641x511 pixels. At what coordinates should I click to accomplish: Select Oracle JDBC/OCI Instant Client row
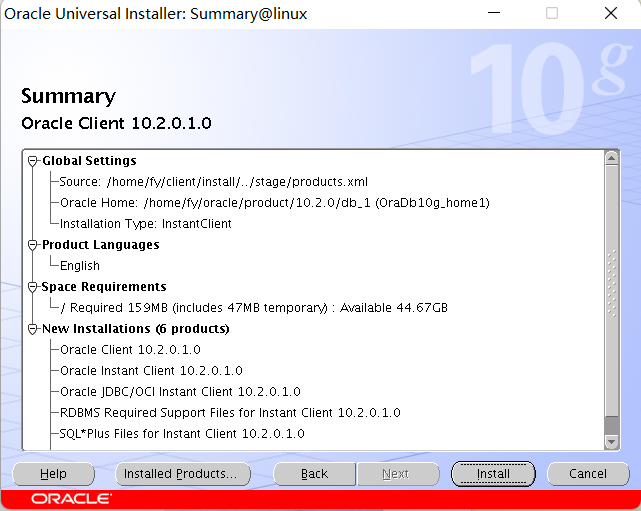(x=180, y=392)
